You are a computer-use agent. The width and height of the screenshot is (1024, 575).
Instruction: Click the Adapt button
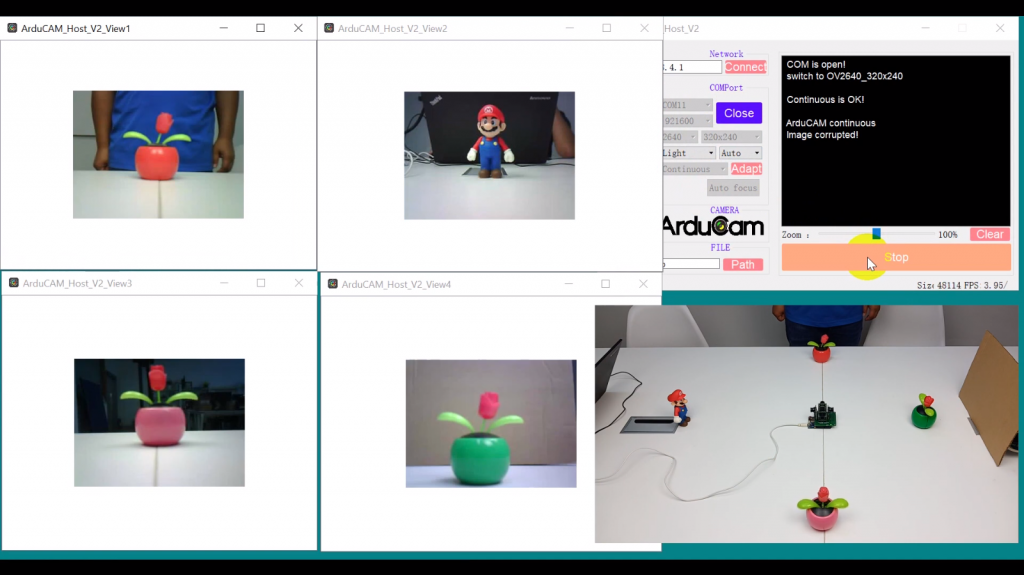point(746,169)
